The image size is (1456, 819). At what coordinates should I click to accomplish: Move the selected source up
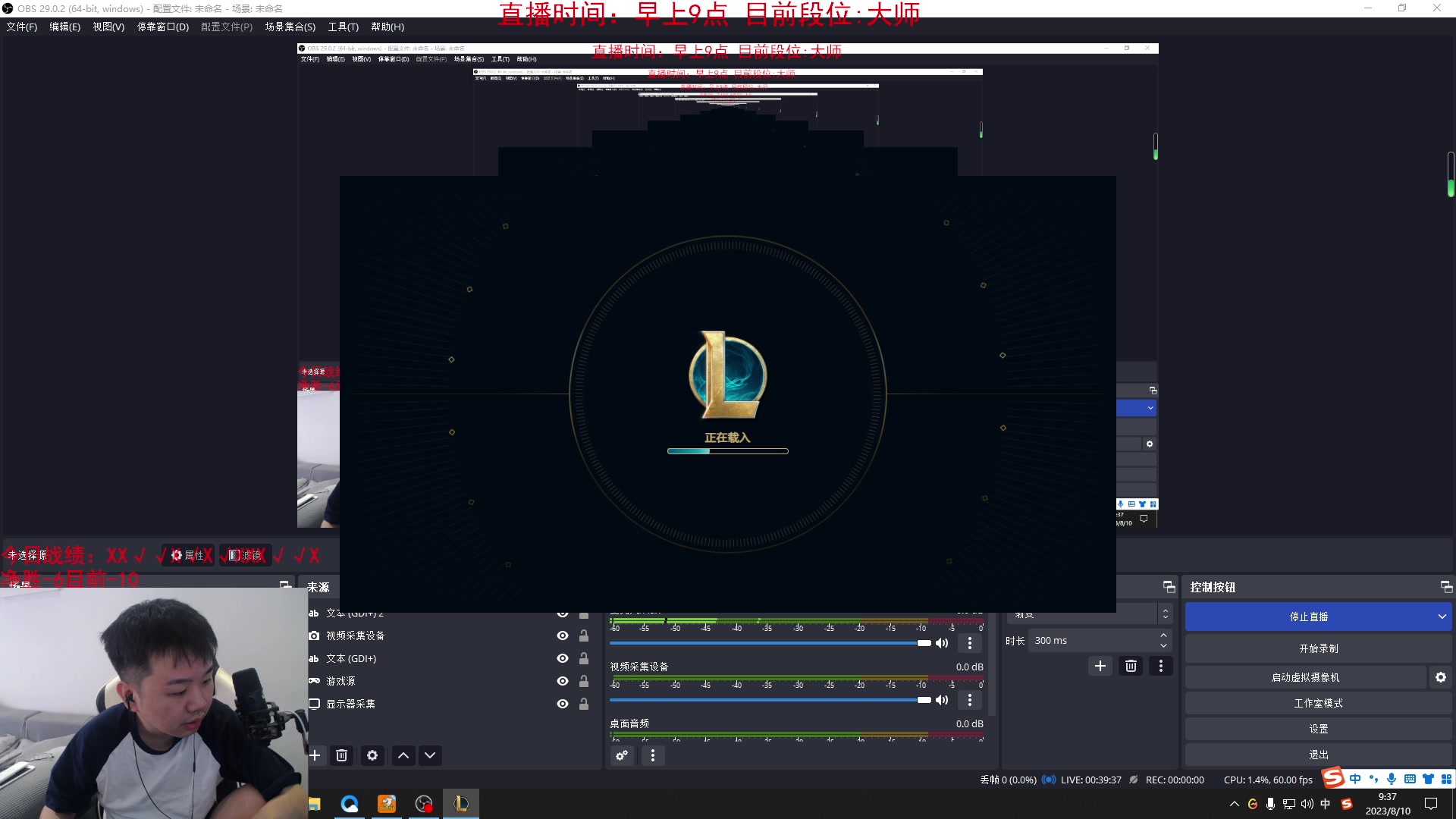[x=403, y=755]
